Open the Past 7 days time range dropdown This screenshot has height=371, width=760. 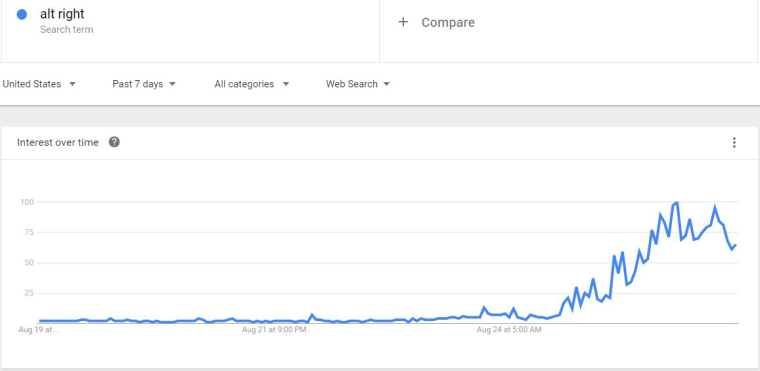[x=144, y=84]
